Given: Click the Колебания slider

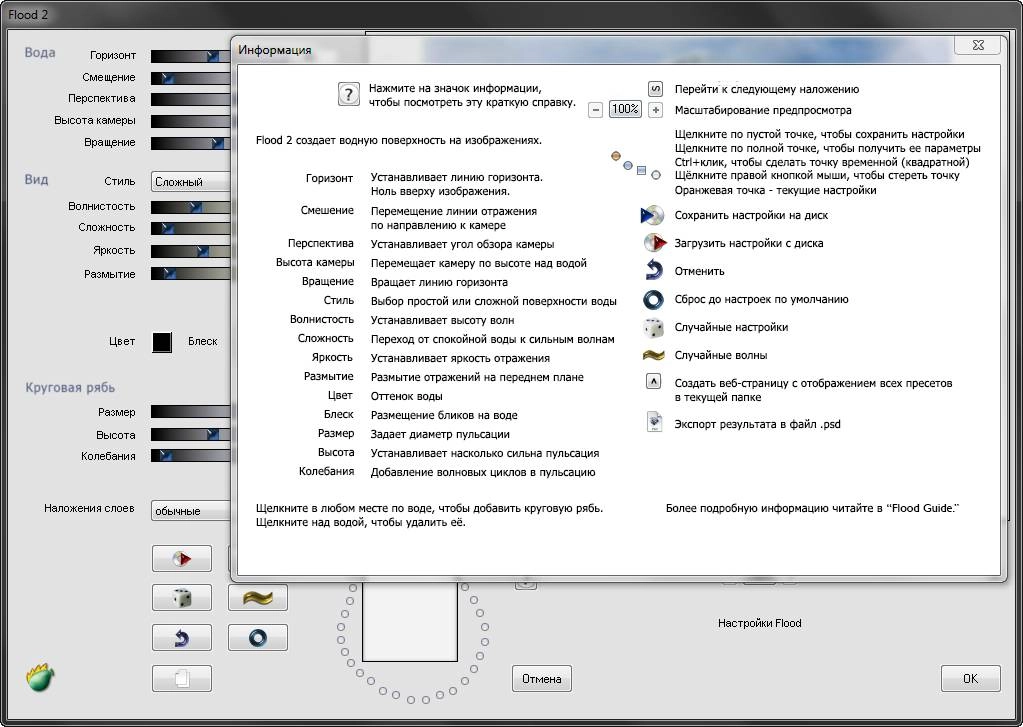Looking at the screenshot, I should [x=191, y=456].
